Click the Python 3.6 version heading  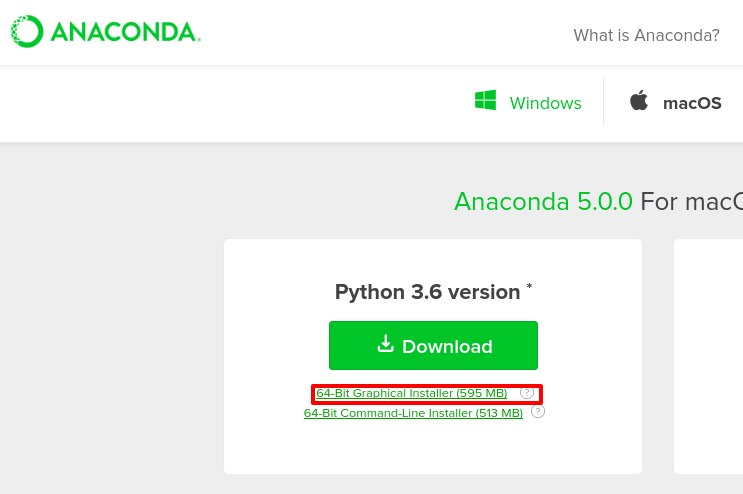[427, 292]
